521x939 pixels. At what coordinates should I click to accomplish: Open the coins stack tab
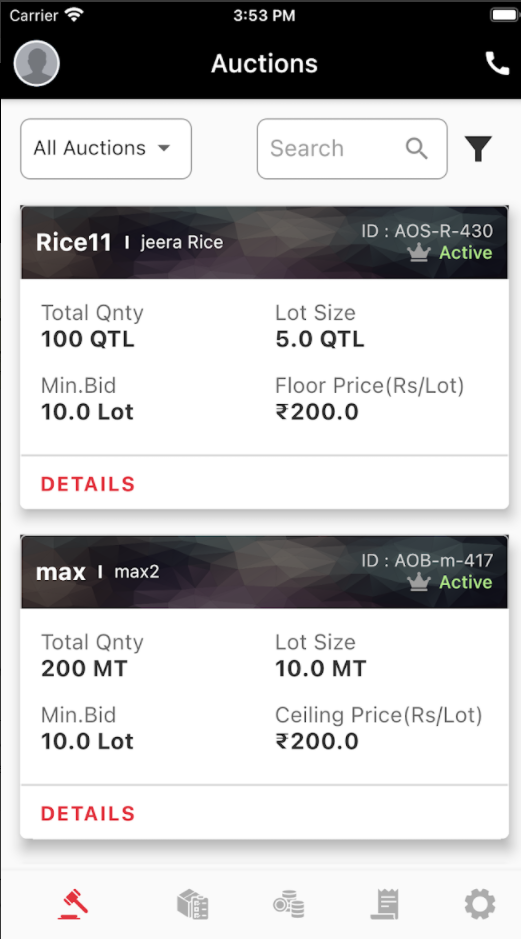coord(289,904)
